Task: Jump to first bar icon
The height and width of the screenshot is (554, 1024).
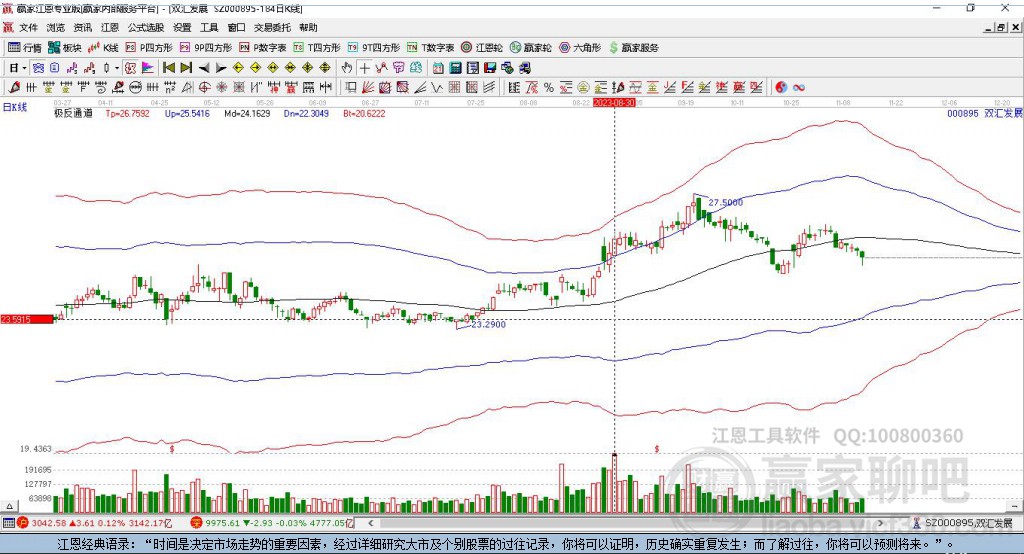Action: click(169, 68)
